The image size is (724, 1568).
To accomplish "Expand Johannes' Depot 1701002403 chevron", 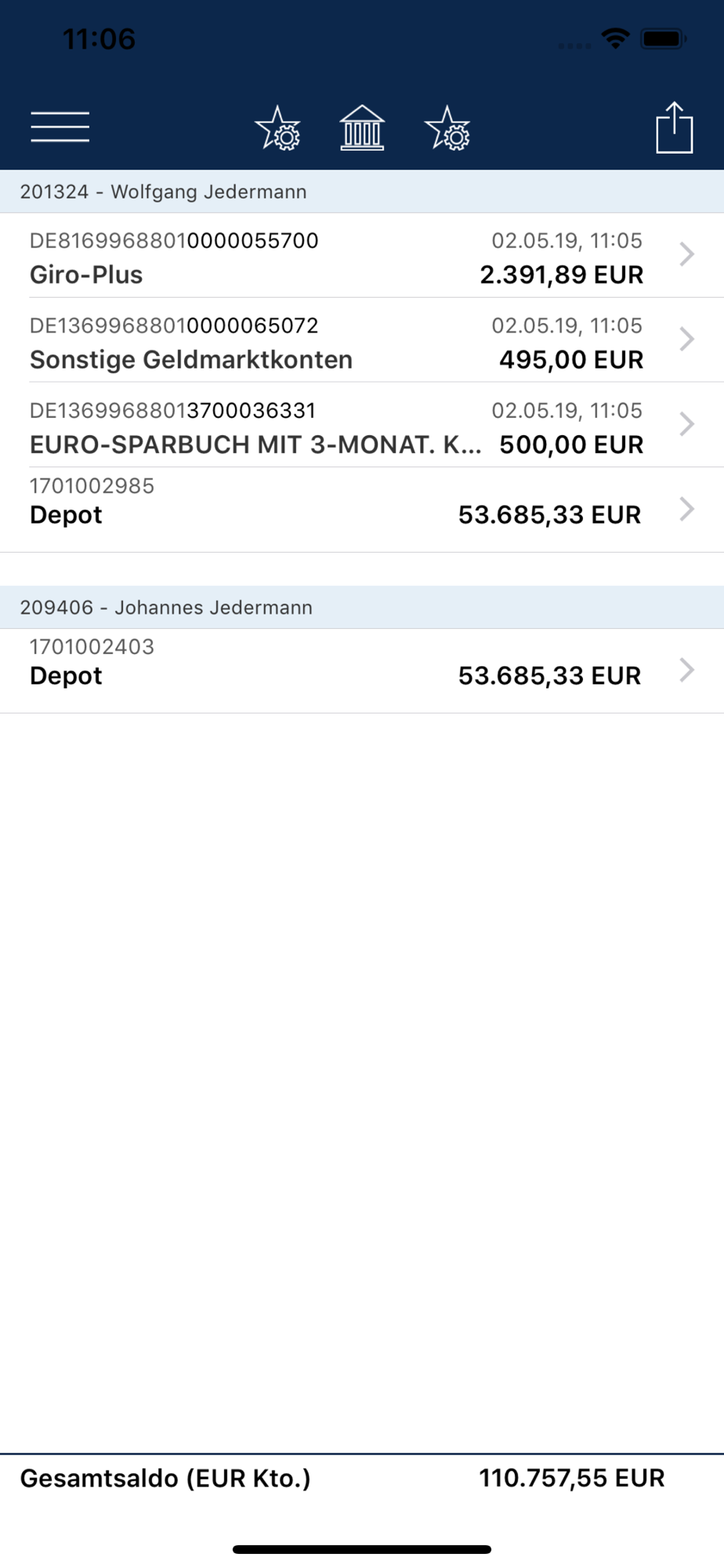I will click(687, 670).
